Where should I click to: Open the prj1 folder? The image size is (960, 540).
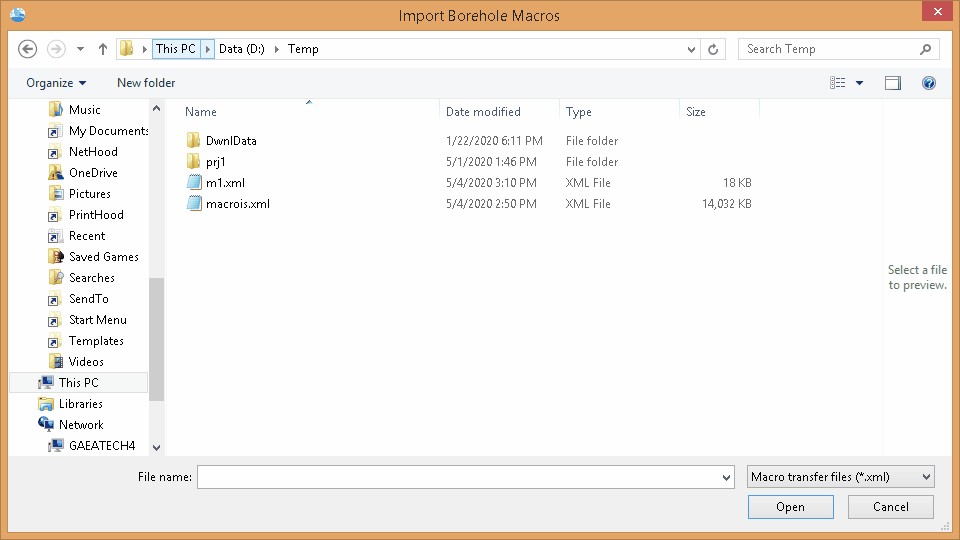(216, 162)
